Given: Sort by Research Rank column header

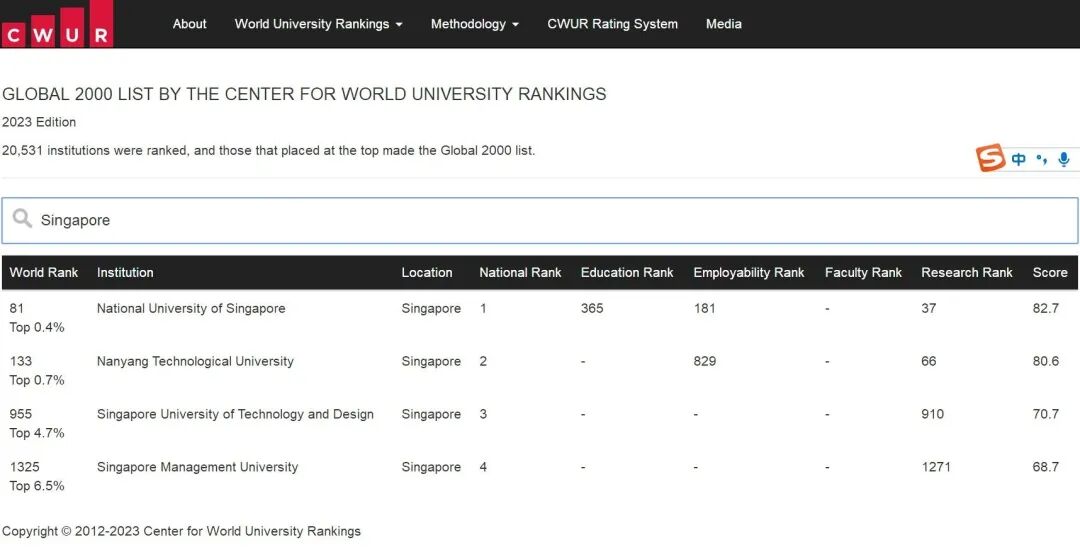Looking at the screenshot, I should (967, 273).
